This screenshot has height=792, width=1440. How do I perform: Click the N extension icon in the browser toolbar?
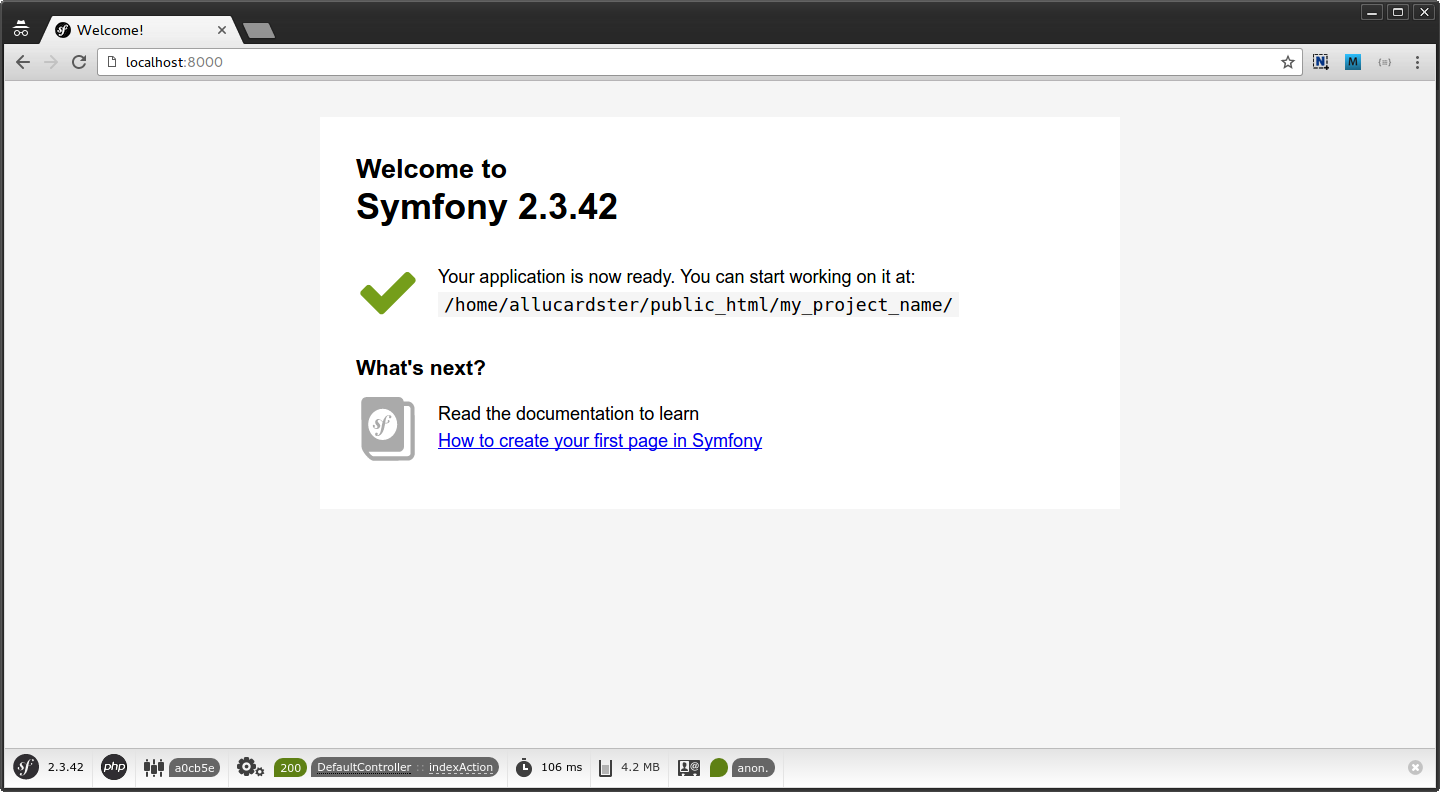1321,62
